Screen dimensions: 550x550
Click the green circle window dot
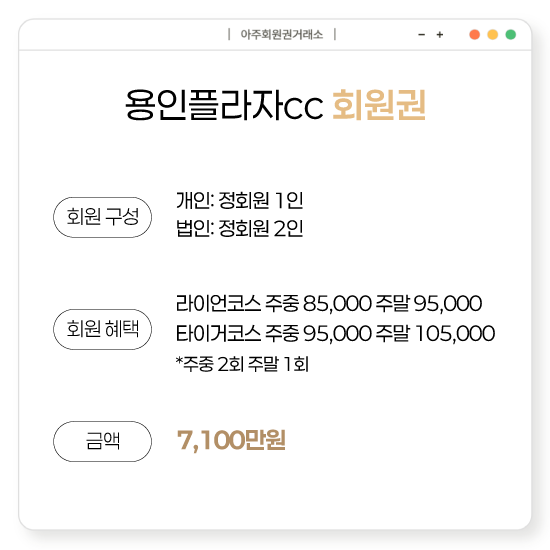click(511, 35)
